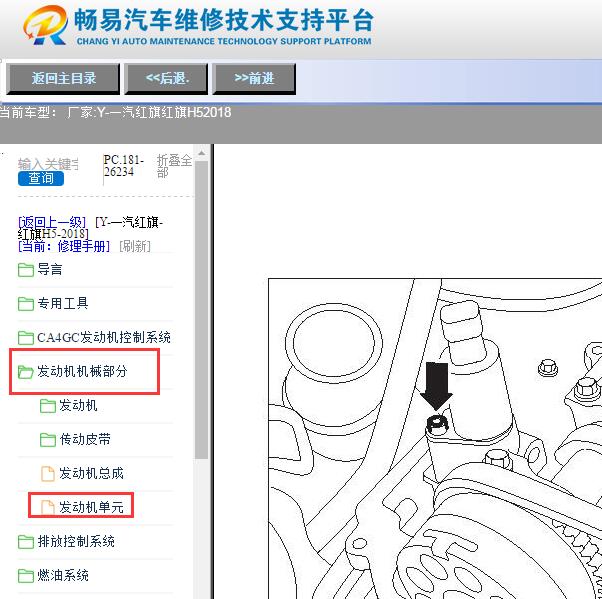Click the sidebar scrollbar up arrow
The width and height of the screenshot is (602, 599).
(201, 153)
